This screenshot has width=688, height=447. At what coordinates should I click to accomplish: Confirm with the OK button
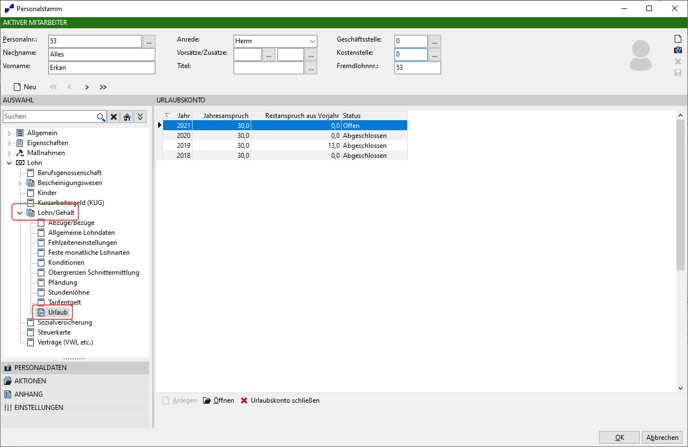(x=619, y=437)
